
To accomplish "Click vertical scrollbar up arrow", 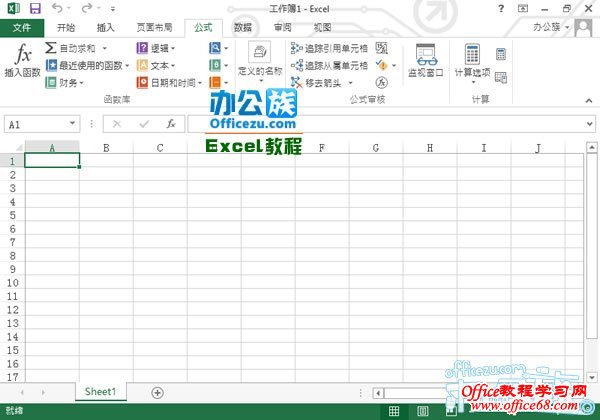I will point(592,147).
